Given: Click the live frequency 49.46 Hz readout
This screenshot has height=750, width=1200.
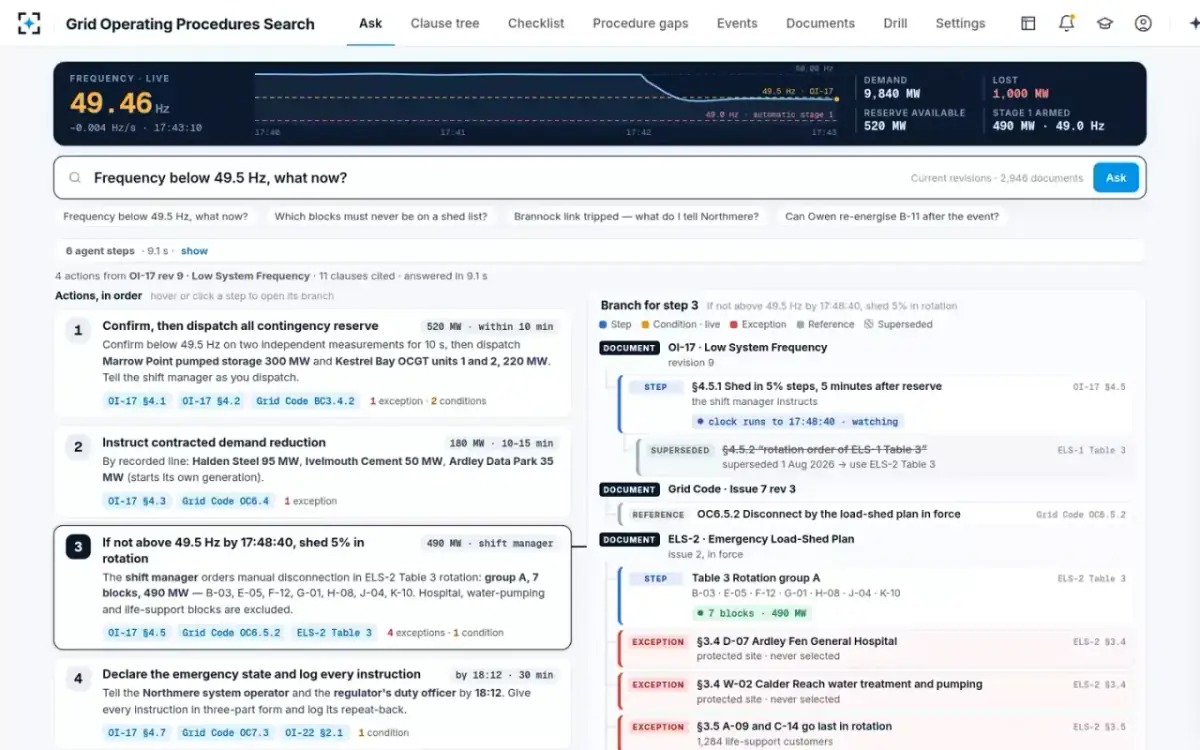Looking at the screenshot, I should tap(120, 103).
